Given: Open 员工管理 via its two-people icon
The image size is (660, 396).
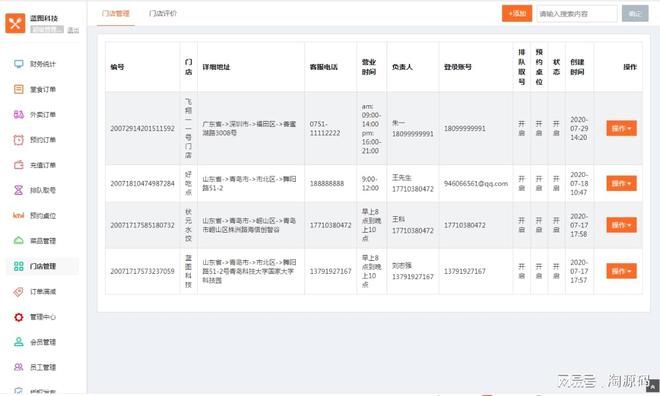Looking at the screenshot, I should [x=19, y=367].
